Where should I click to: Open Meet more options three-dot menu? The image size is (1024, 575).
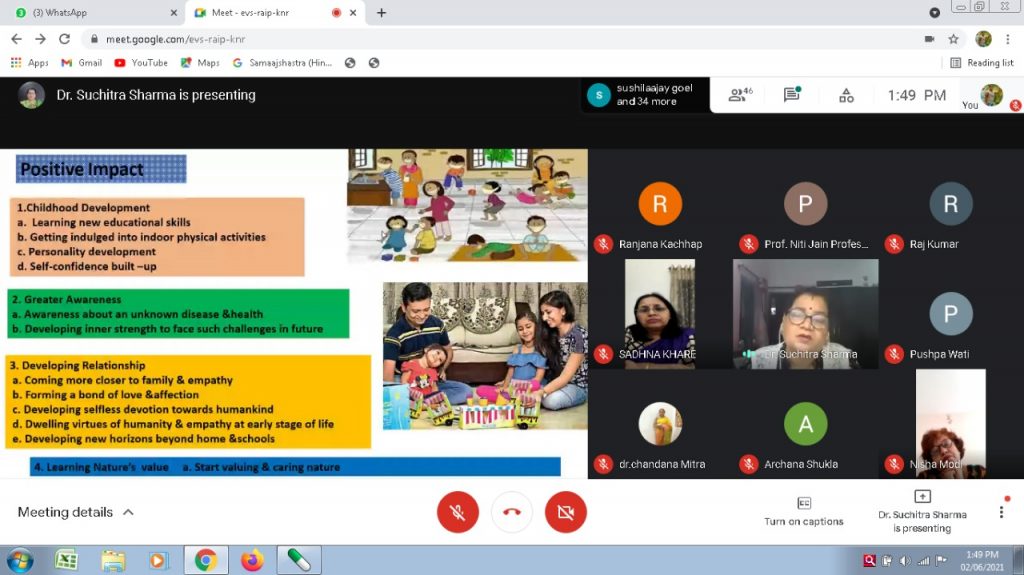1001,512
